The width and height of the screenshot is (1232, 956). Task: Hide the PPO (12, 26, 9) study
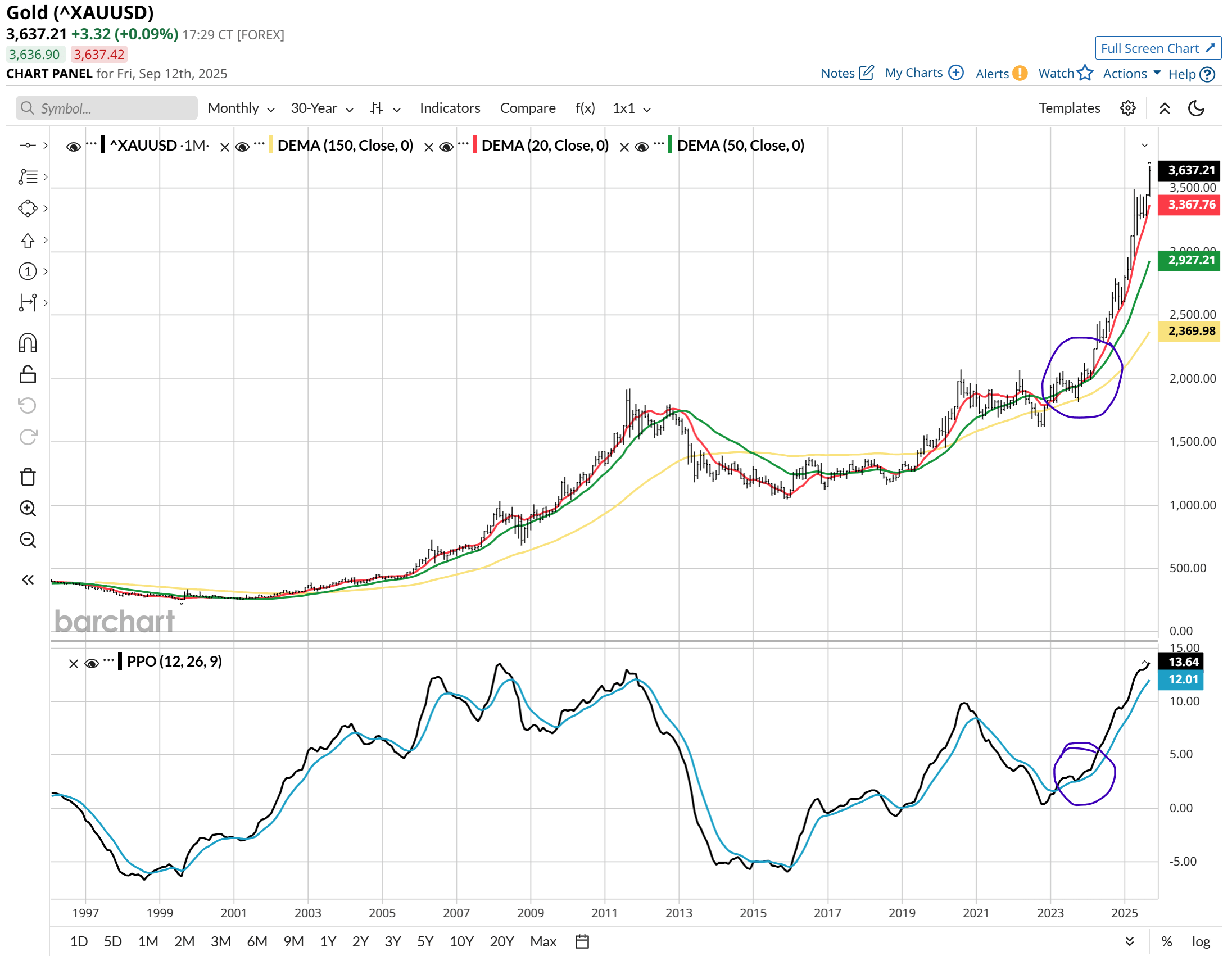pos(92,663)
